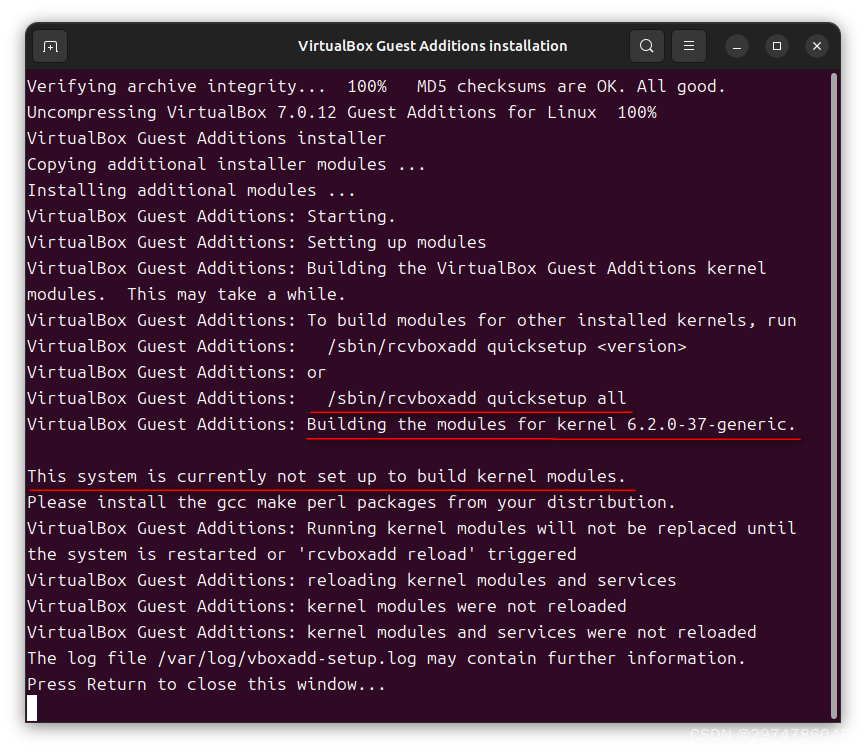Viewport: 866px width, 751px height.
Task: Click 'kernel modules were not reloaded' line
Action: 326,606
